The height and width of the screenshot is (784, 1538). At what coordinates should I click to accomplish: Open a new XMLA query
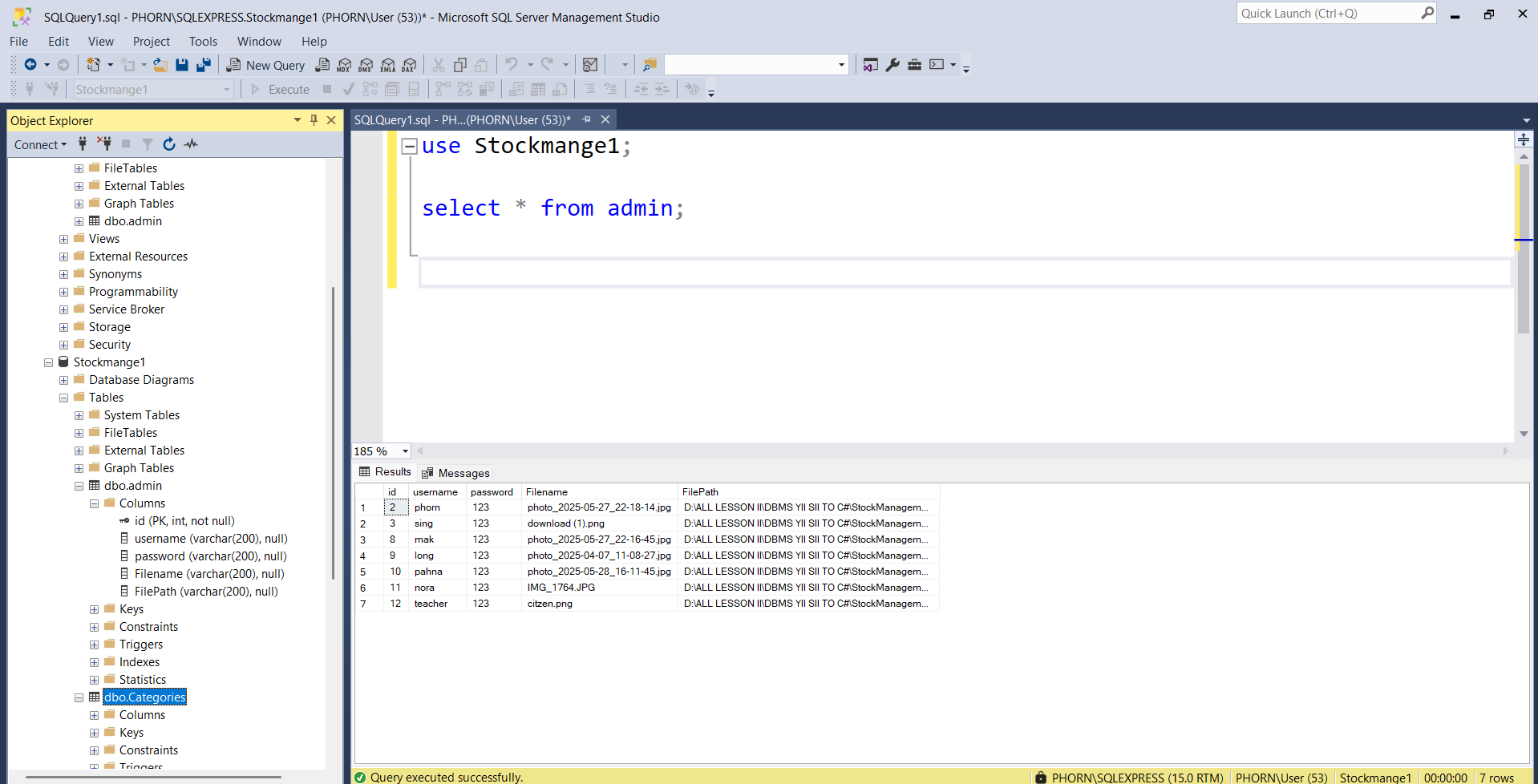pyautogui.click(x=388, y=65)
